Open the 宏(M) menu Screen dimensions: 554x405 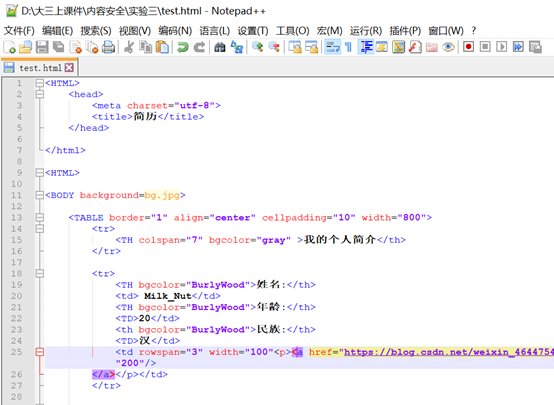(x=329, y=31)
